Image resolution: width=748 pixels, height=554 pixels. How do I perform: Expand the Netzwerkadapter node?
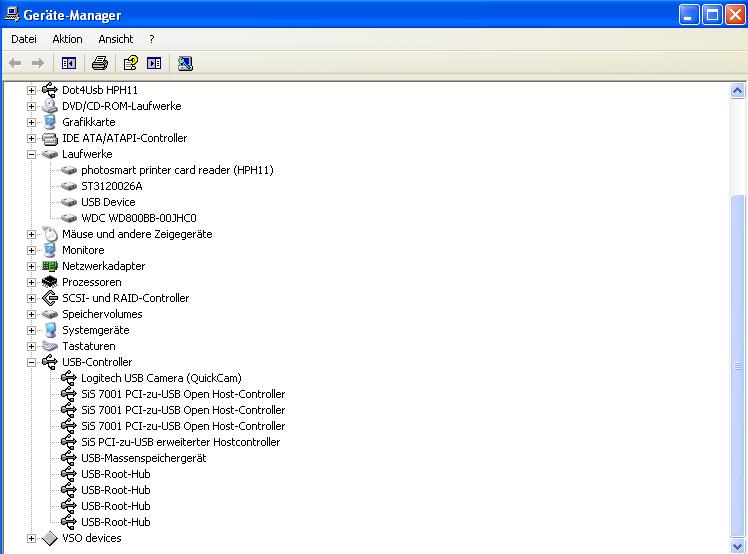[x=31, y=266]
